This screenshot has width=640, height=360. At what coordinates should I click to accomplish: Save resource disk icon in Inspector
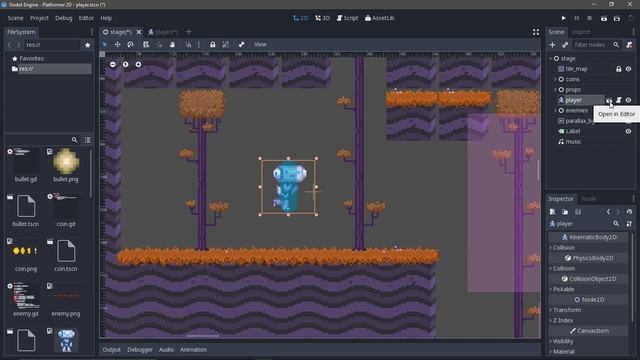coord(578,212)
